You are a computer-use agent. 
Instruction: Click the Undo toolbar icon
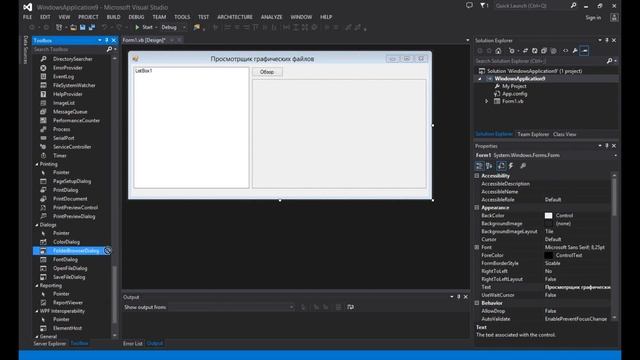(105, 27)
